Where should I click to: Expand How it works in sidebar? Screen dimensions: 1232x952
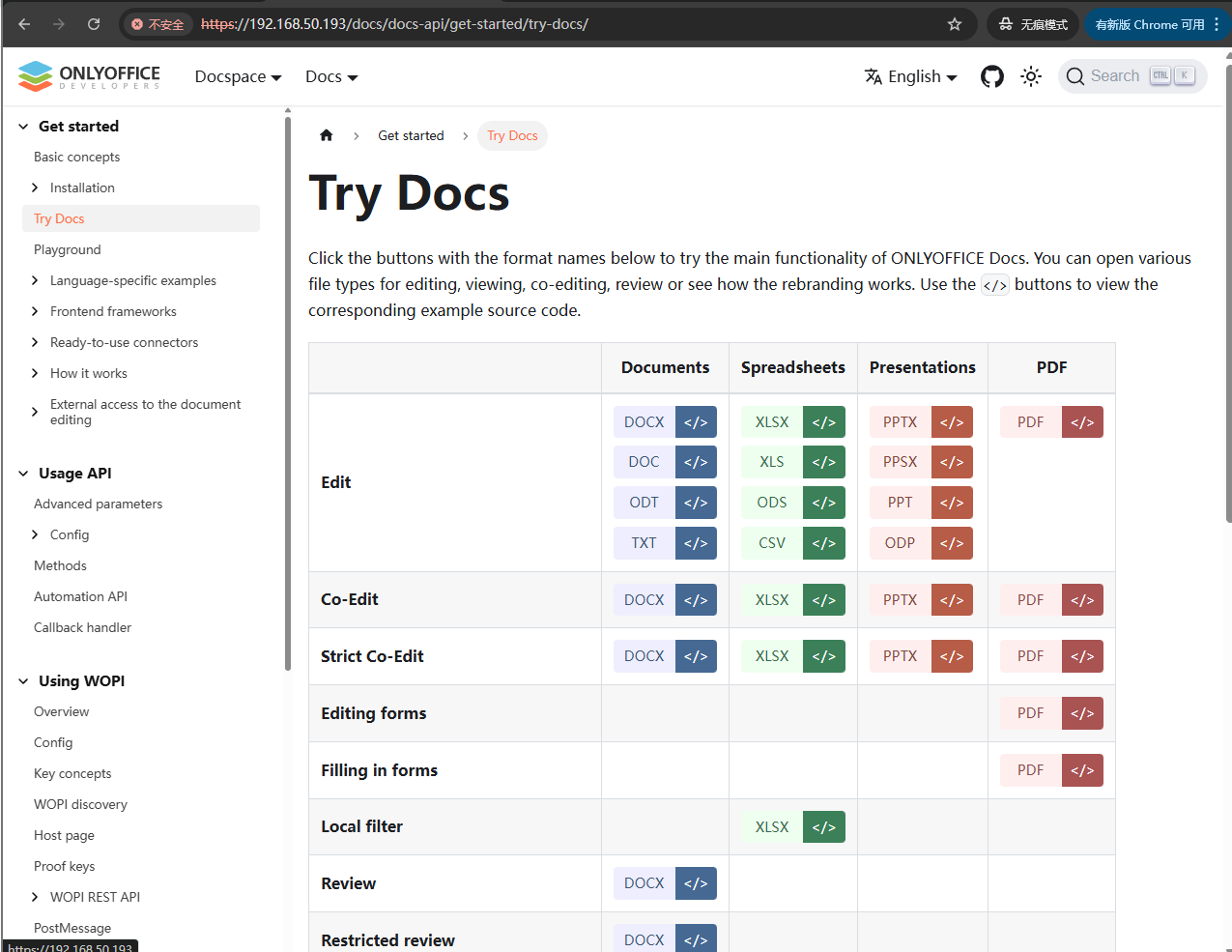(35, 373)
